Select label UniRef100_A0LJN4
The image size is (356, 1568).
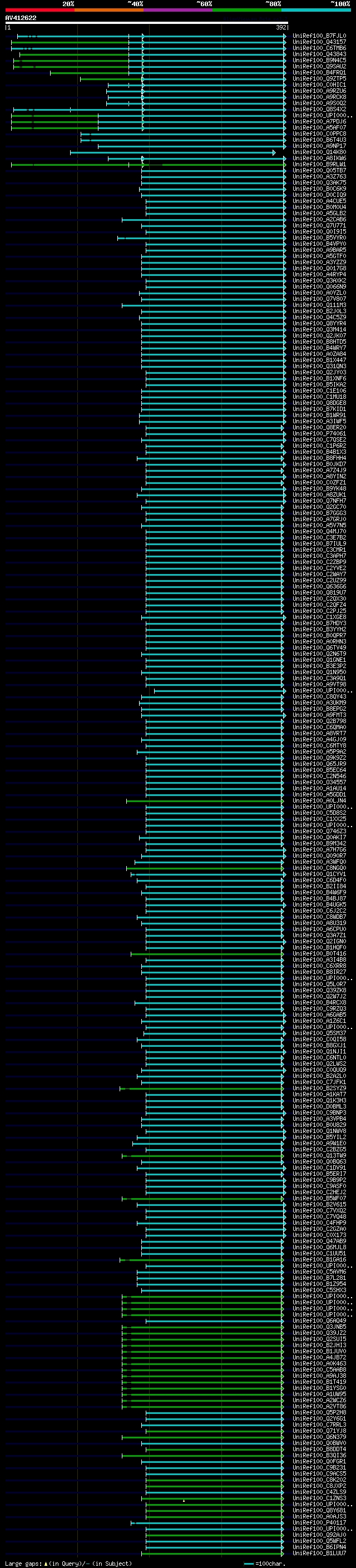click(319, 801)
